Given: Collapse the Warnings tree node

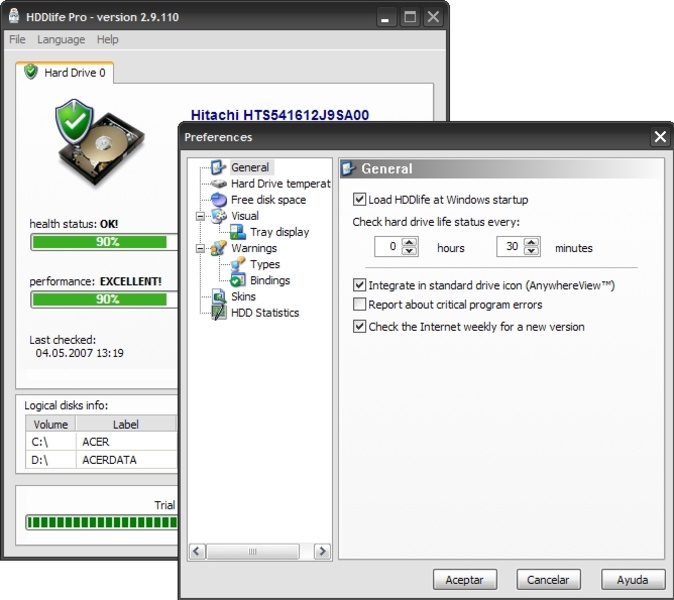Looking at the screenshot, I should coord(200,248).
